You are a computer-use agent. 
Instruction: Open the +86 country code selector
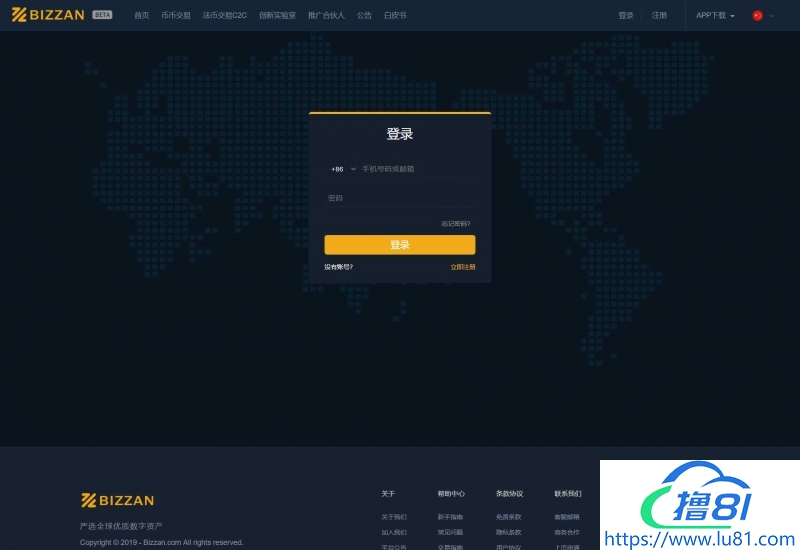click(x=343, y=169)
